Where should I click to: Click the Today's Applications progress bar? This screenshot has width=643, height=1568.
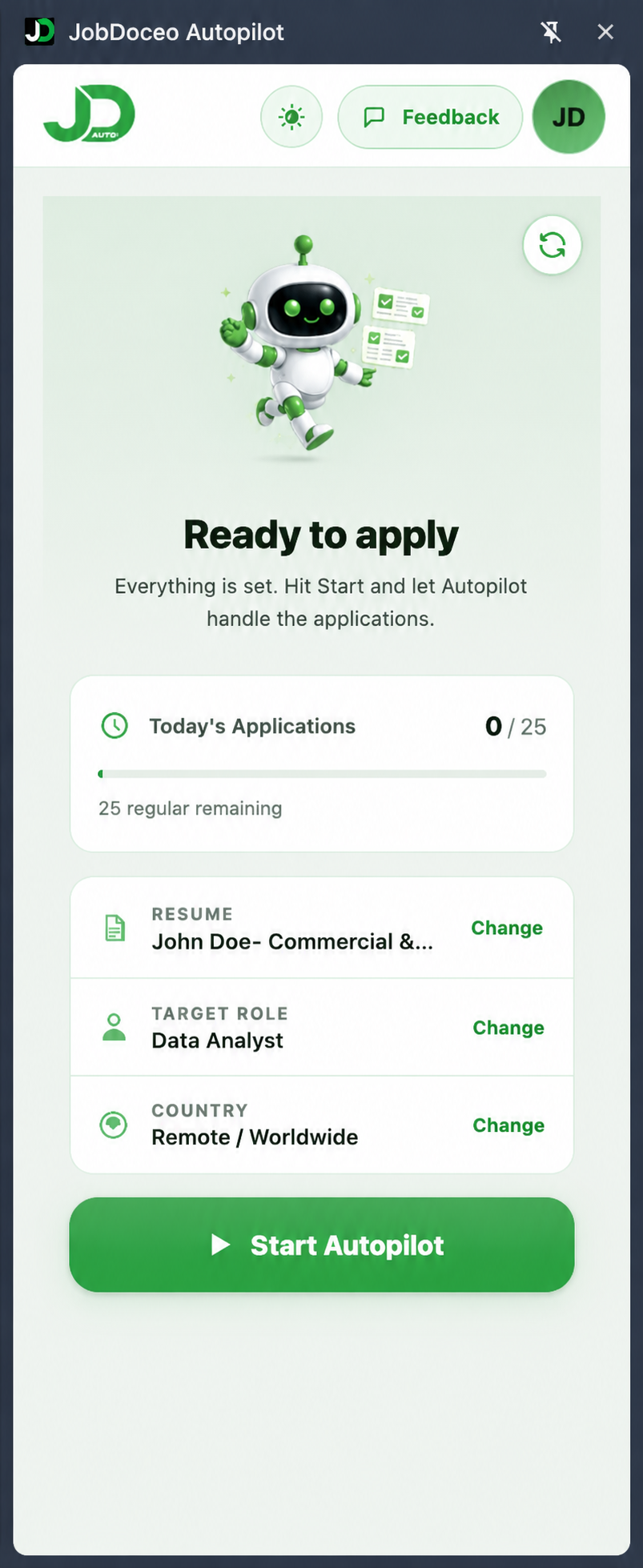pyautogui.click(x=322, y=774)
